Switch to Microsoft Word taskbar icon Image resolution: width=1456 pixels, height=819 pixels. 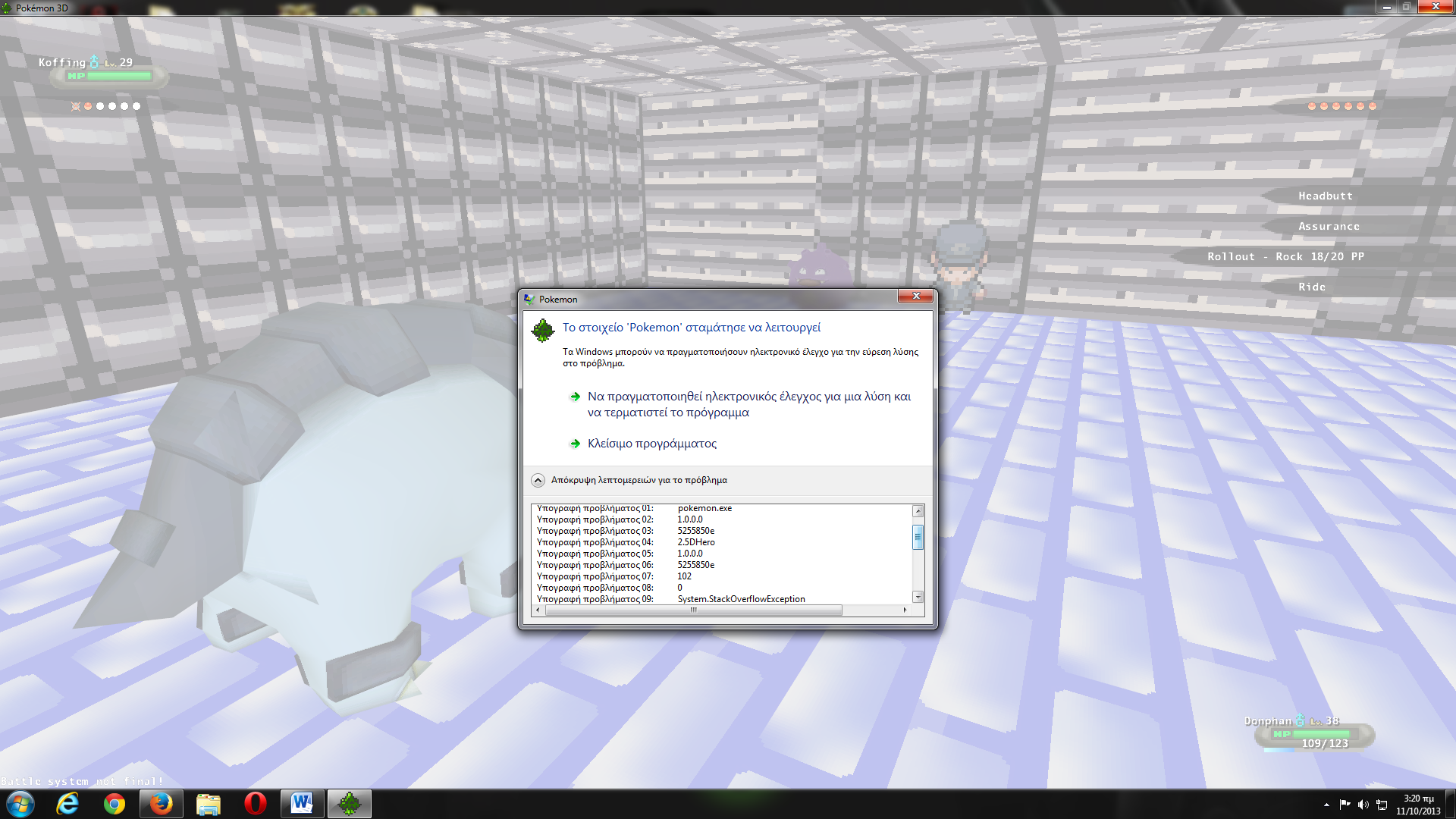302,804
